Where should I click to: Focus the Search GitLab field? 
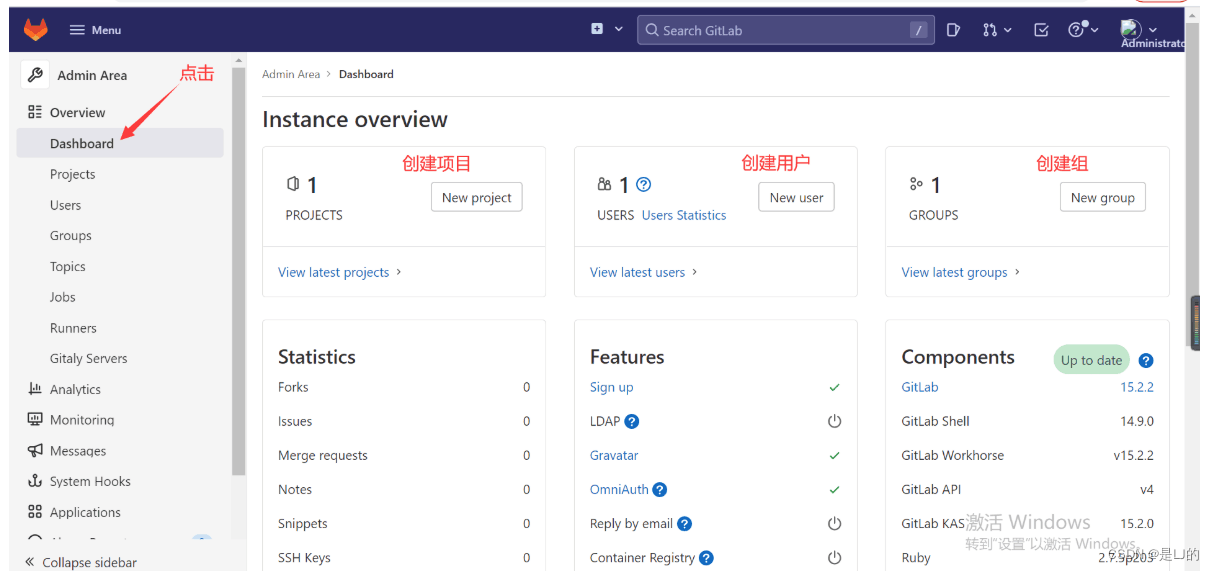click(785, 30)
